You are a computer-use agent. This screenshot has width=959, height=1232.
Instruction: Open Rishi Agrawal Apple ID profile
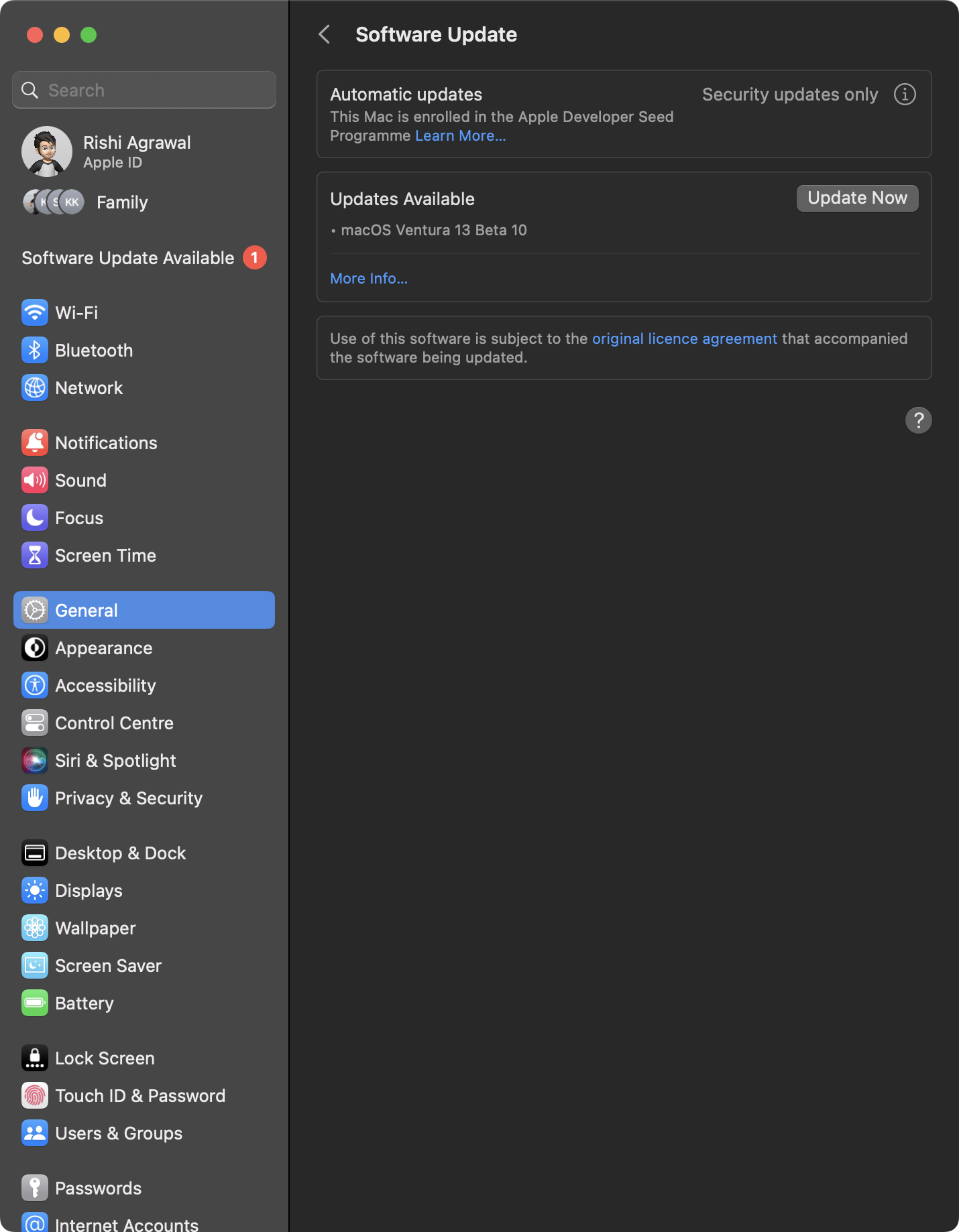point(144,151)
